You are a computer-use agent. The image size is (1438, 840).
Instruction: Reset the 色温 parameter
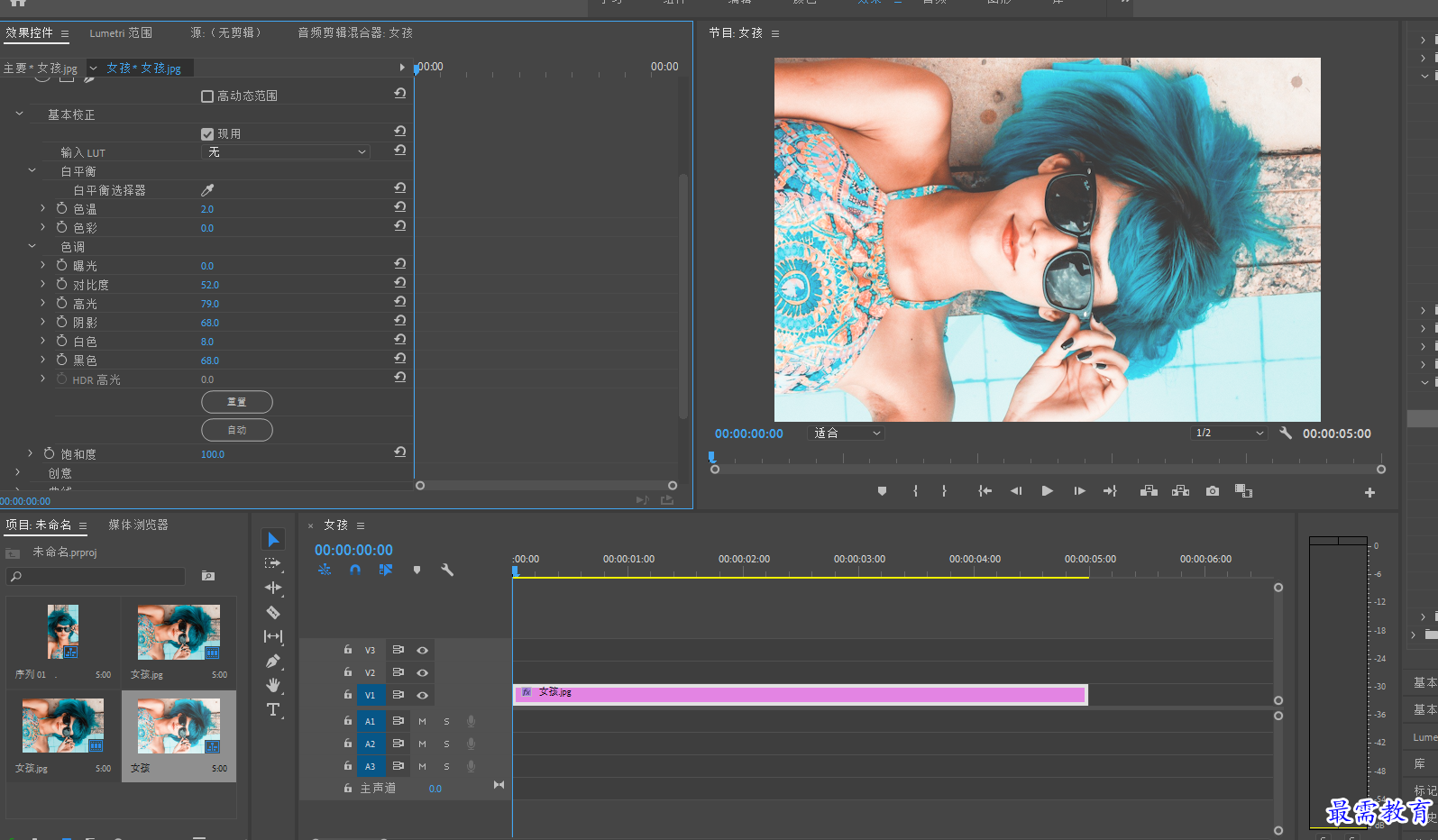tap(399, 207)
